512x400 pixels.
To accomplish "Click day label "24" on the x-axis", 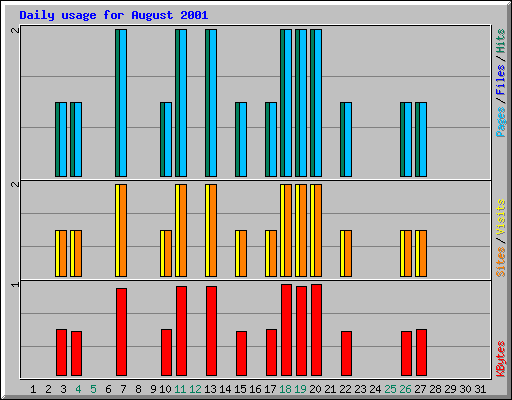I will point(375,389).
